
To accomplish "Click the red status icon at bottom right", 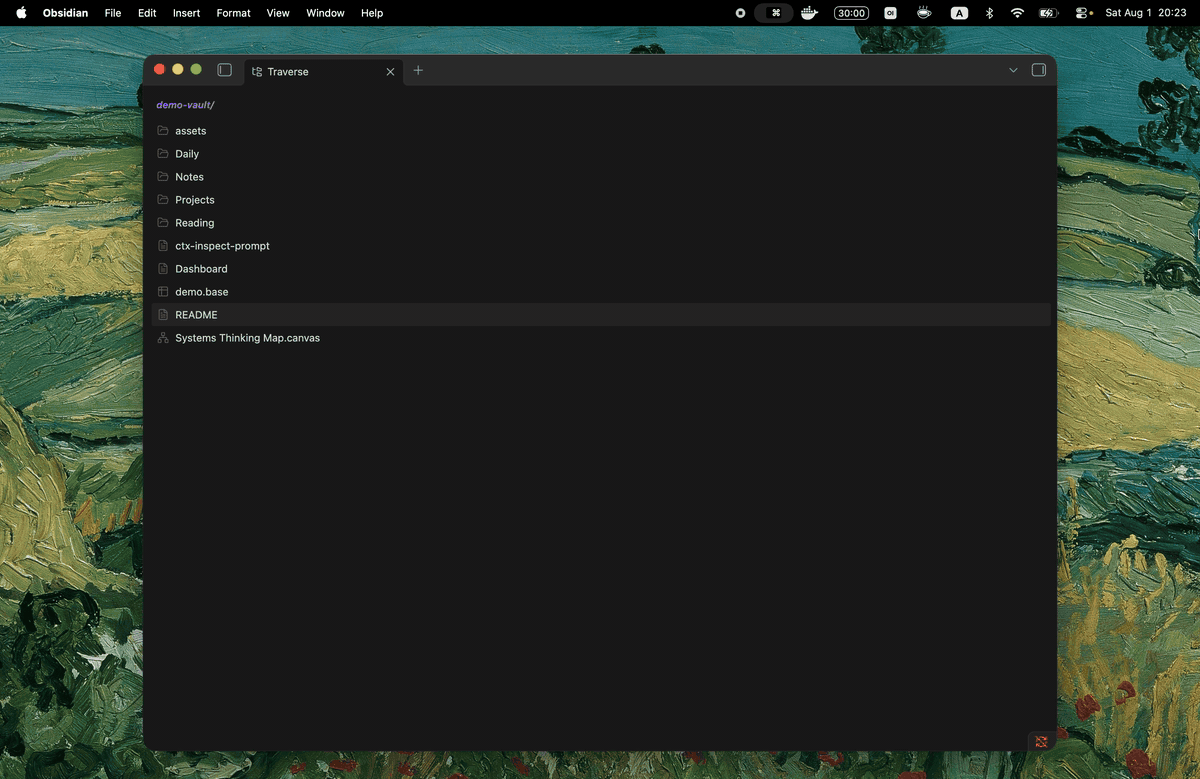I will [1041, 741].
